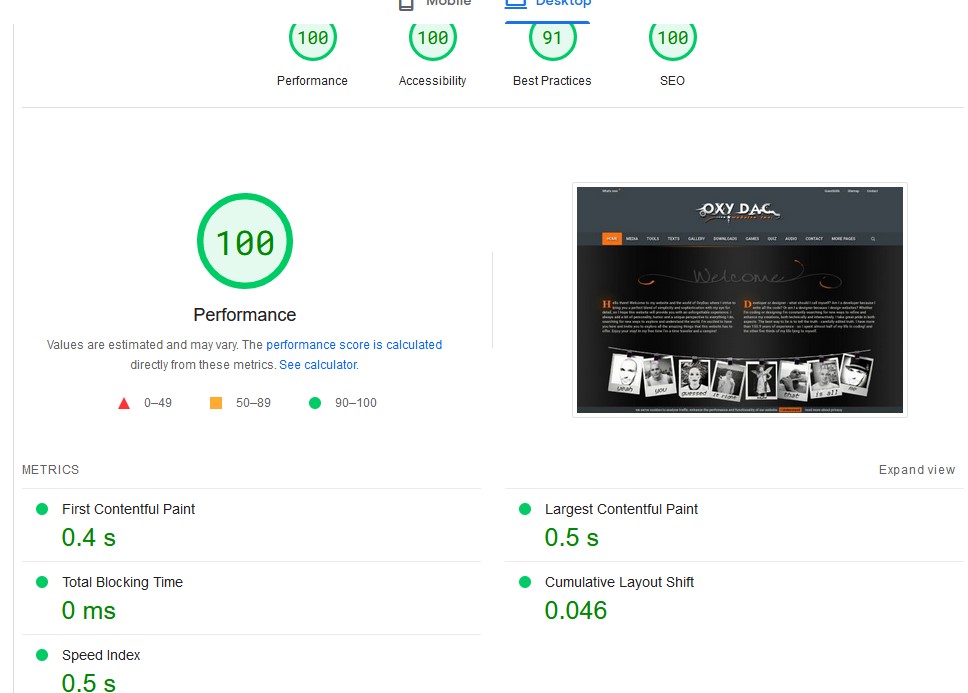Switch to the Mobile tab
The width and height of the screenshot is (968, 693).
435,5
